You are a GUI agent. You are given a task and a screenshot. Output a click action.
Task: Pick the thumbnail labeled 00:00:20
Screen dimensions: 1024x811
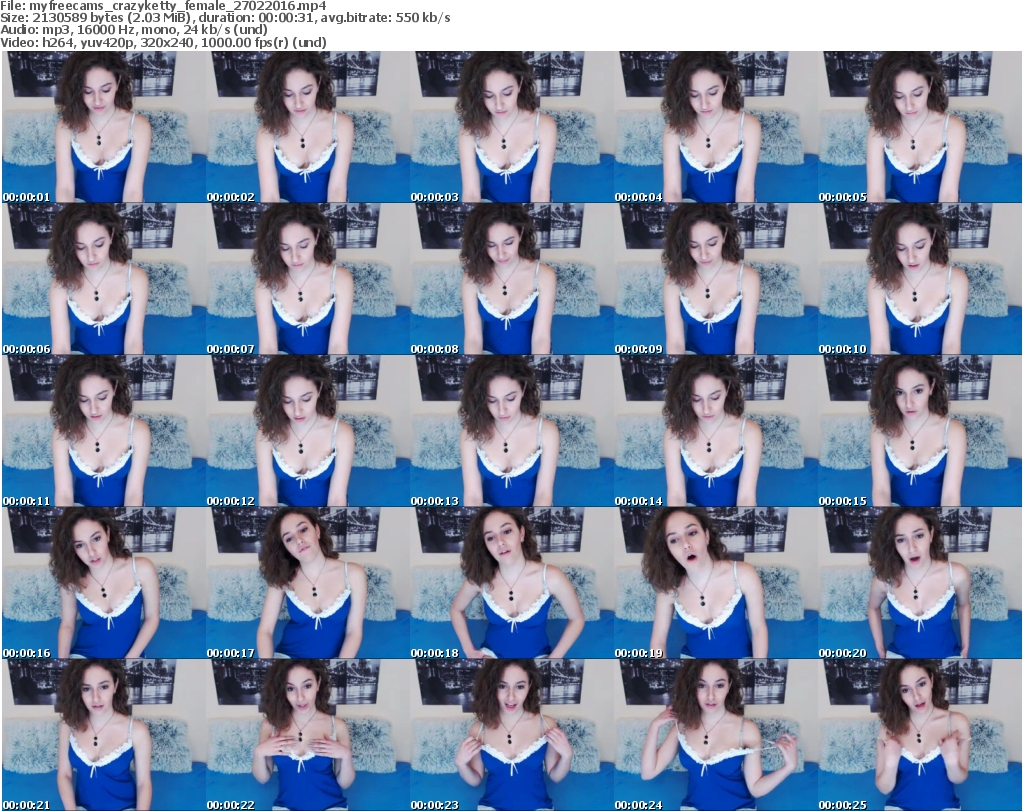click(x=919, y=583)
